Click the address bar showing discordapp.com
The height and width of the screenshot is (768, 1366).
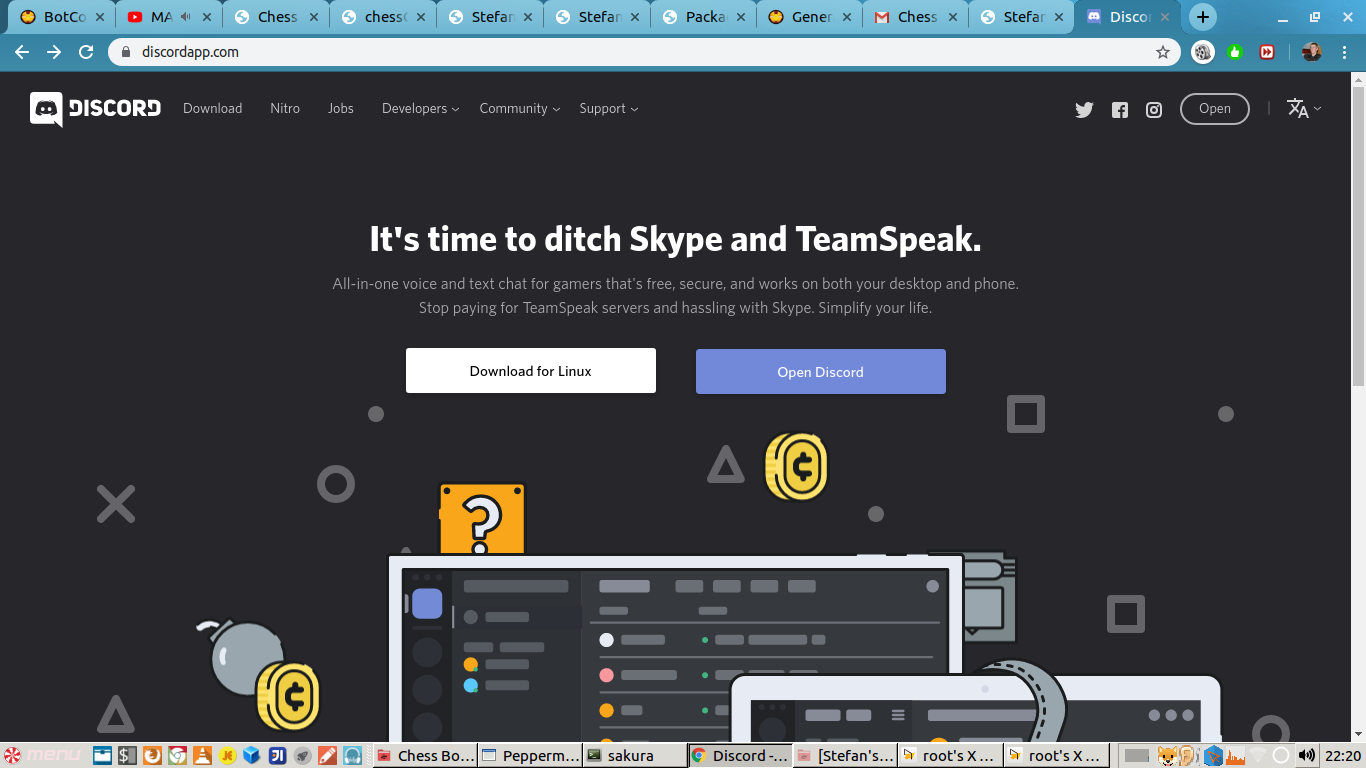(640, 52)
